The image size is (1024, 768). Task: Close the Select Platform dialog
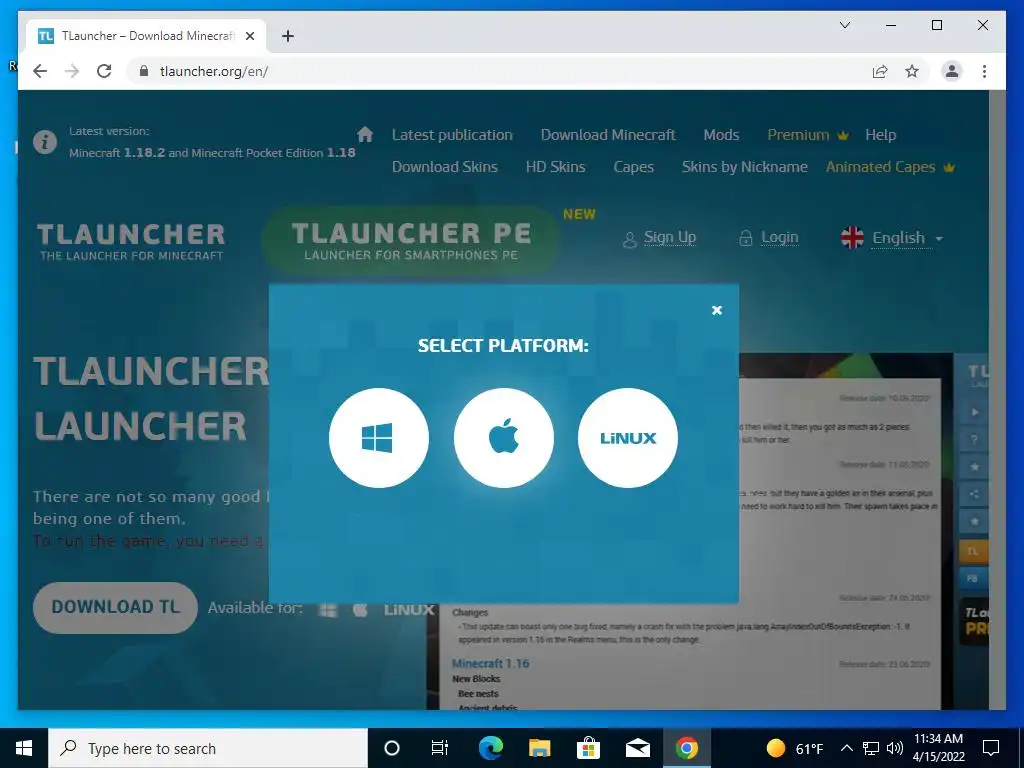[x=716, y=310]
